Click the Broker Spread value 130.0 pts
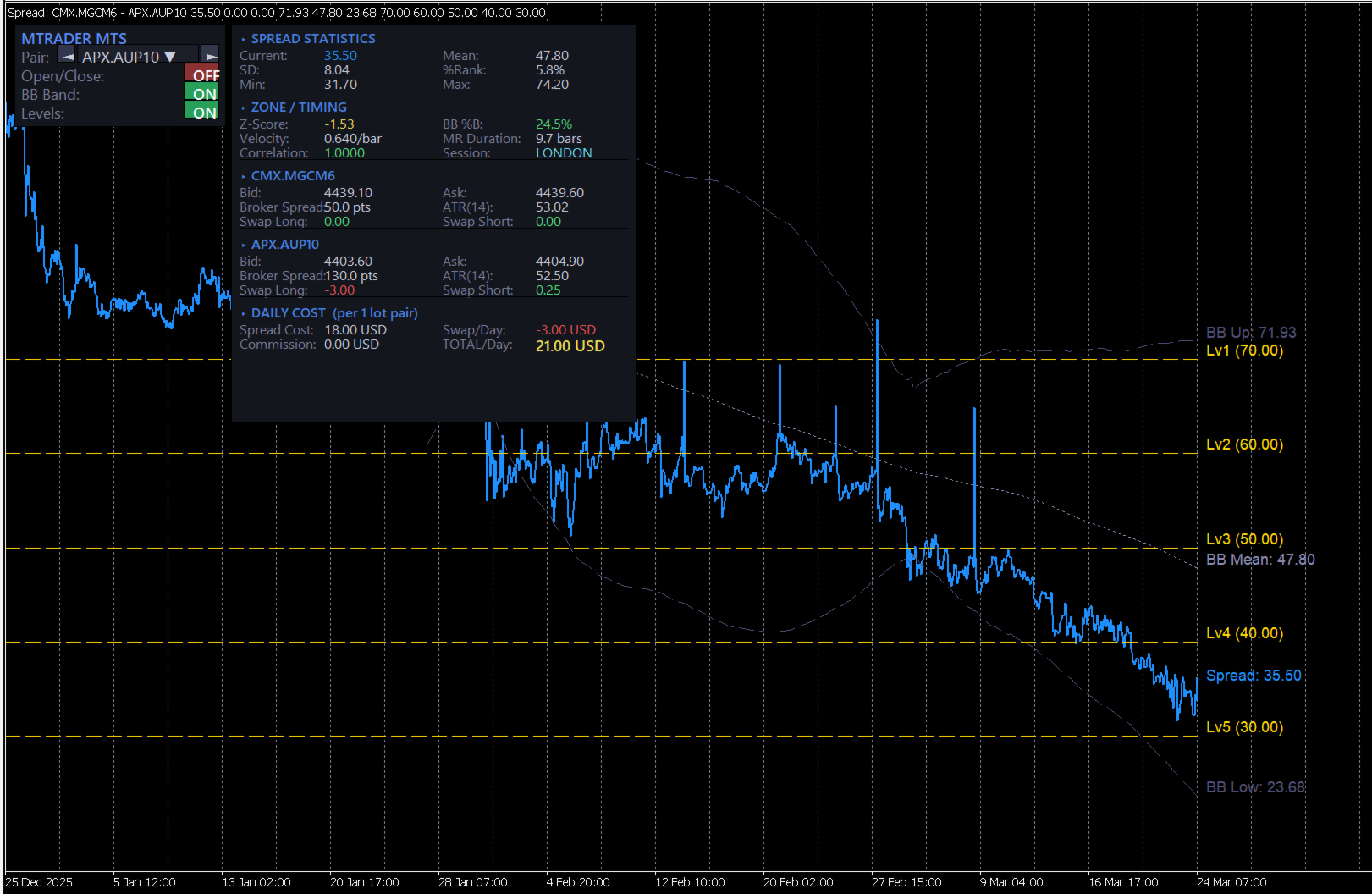The width and height of the screenshot is (1372, 894). click(x=351, y=276)
